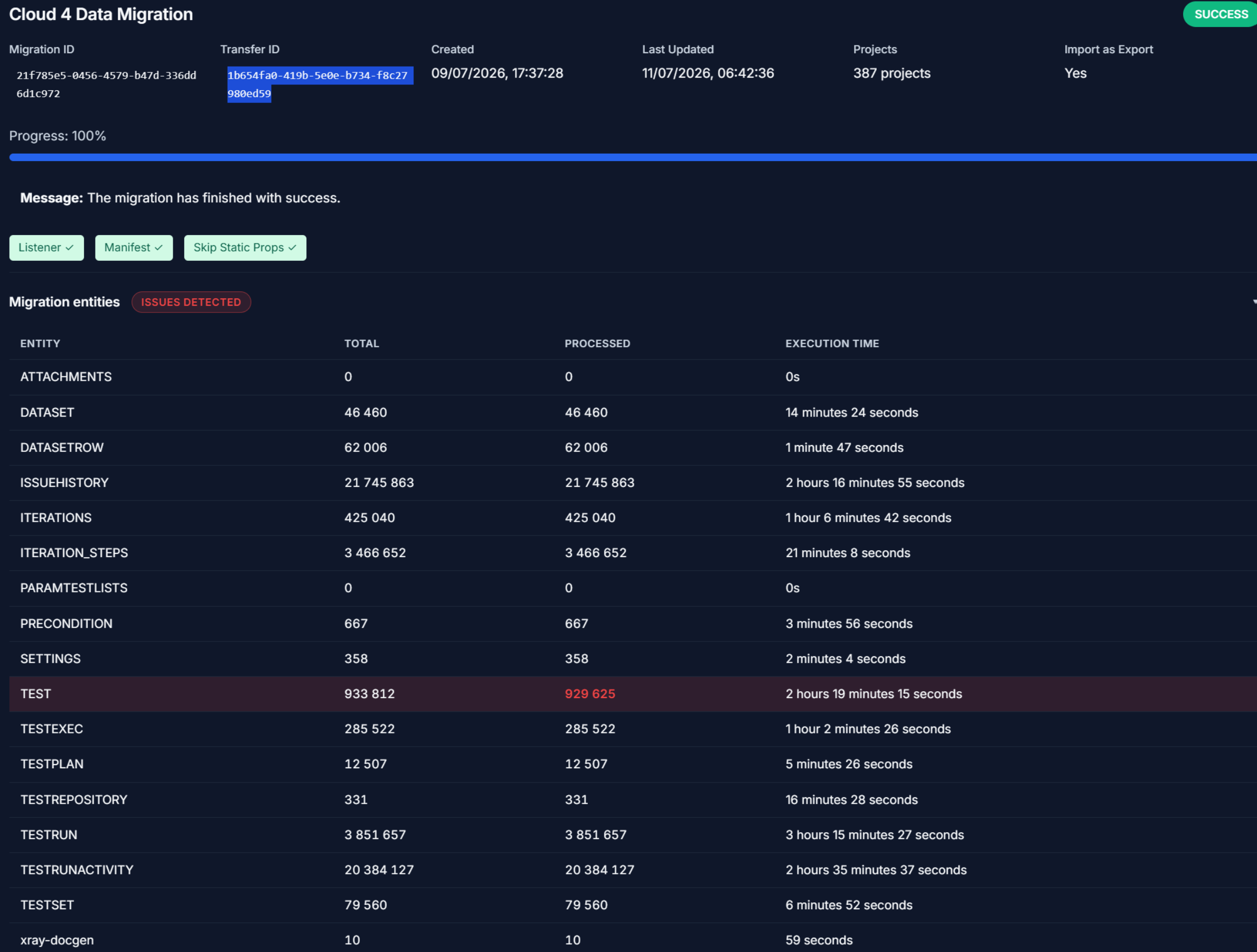Click the Cloud 4 Data Migration title
1257x952 pixels.
tap(101, 14)
